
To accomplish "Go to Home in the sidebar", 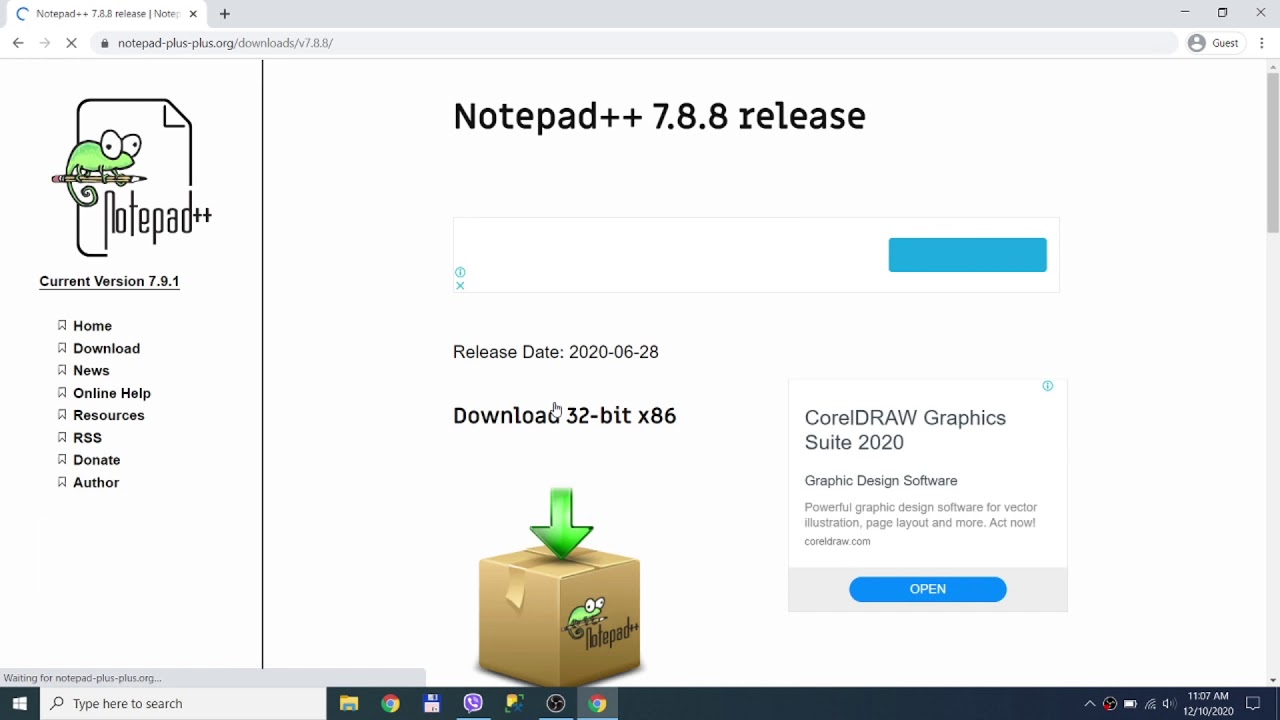I will point(92,326).
